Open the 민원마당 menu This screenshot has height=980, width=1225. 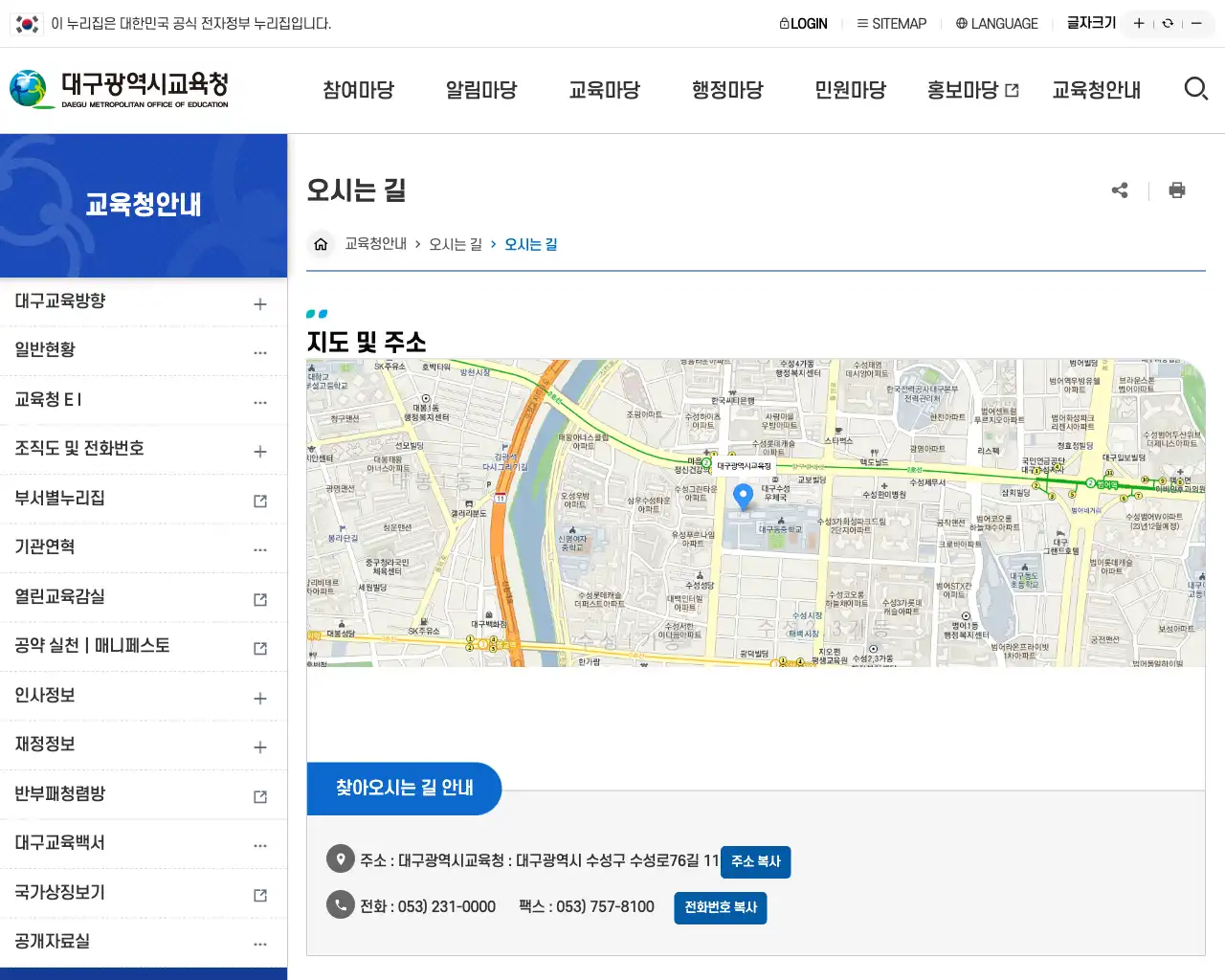coord(850,89)
